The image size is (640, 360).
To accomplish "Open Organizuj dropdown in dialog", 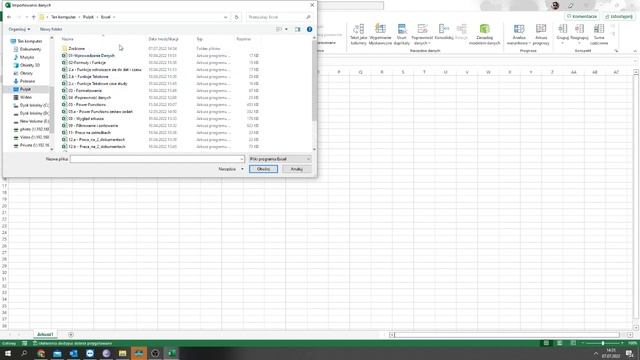I will click(19, 29).
